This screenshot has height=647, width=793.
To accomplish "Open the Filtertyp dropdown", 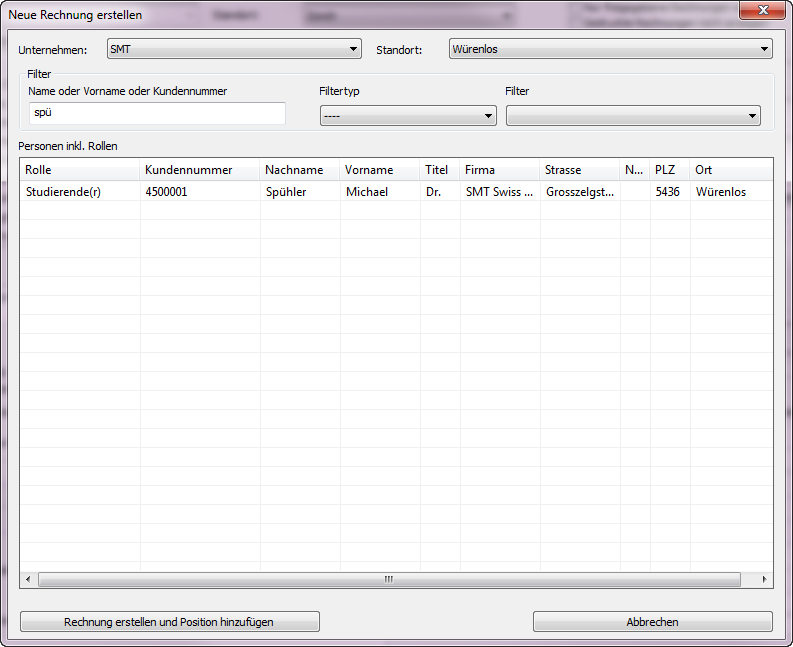I will 408,116.
